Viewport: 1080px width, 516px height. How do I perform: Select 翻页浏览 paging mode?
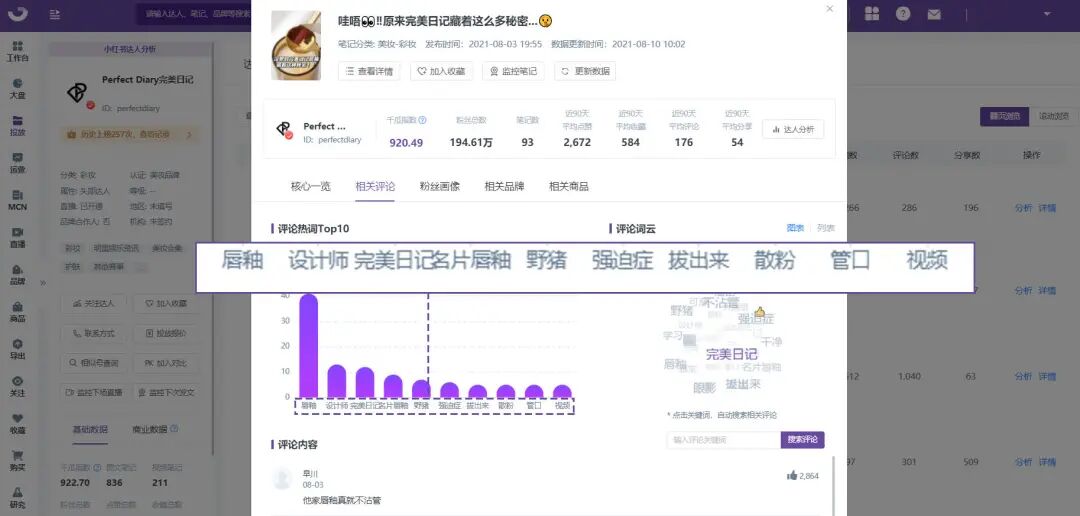(x=1004, y=116)
